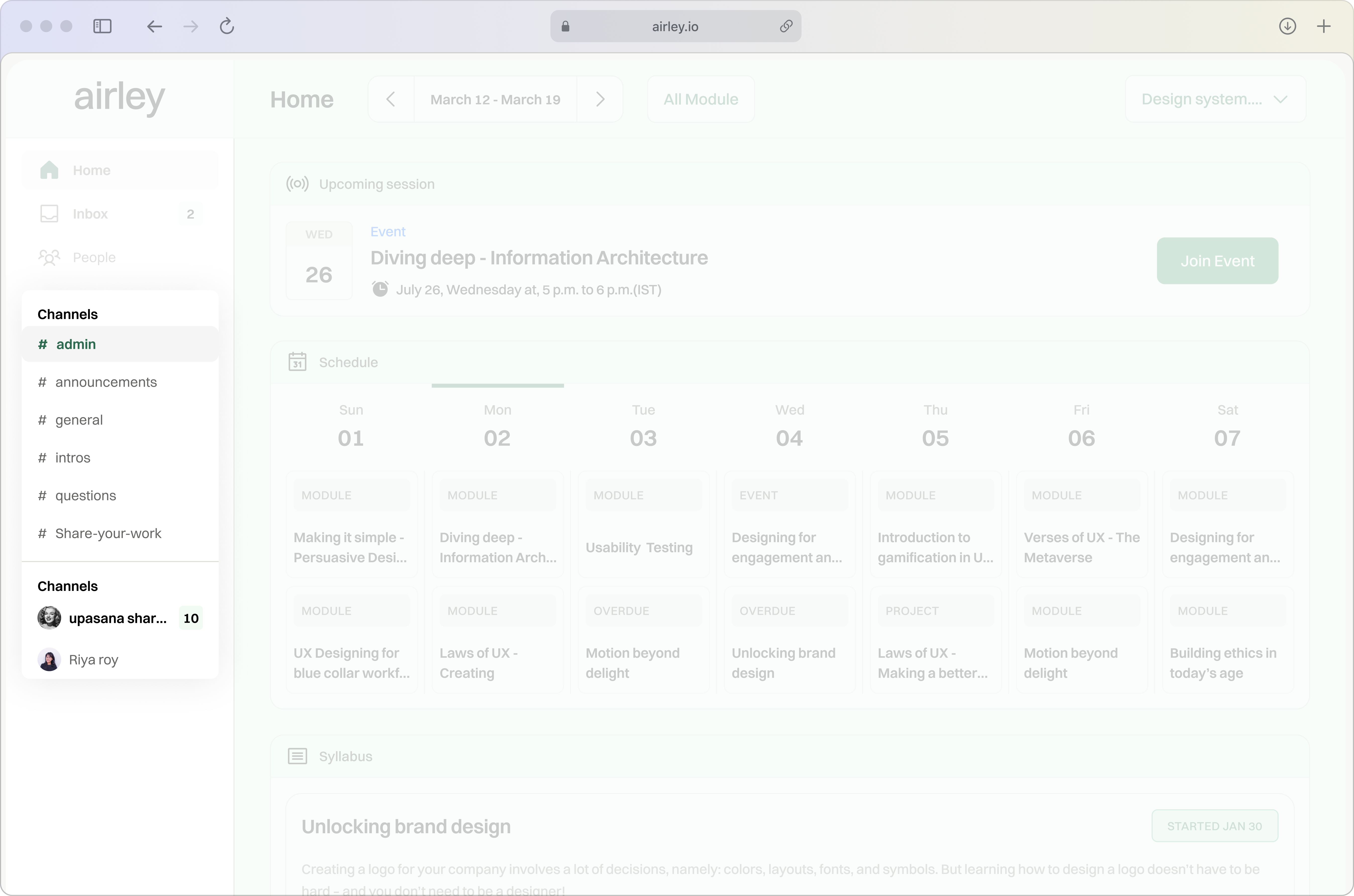The width and height of the screenshot is (1354, 896).
Task: Click the airley.io address bar
Action: (x=675, y=26)
